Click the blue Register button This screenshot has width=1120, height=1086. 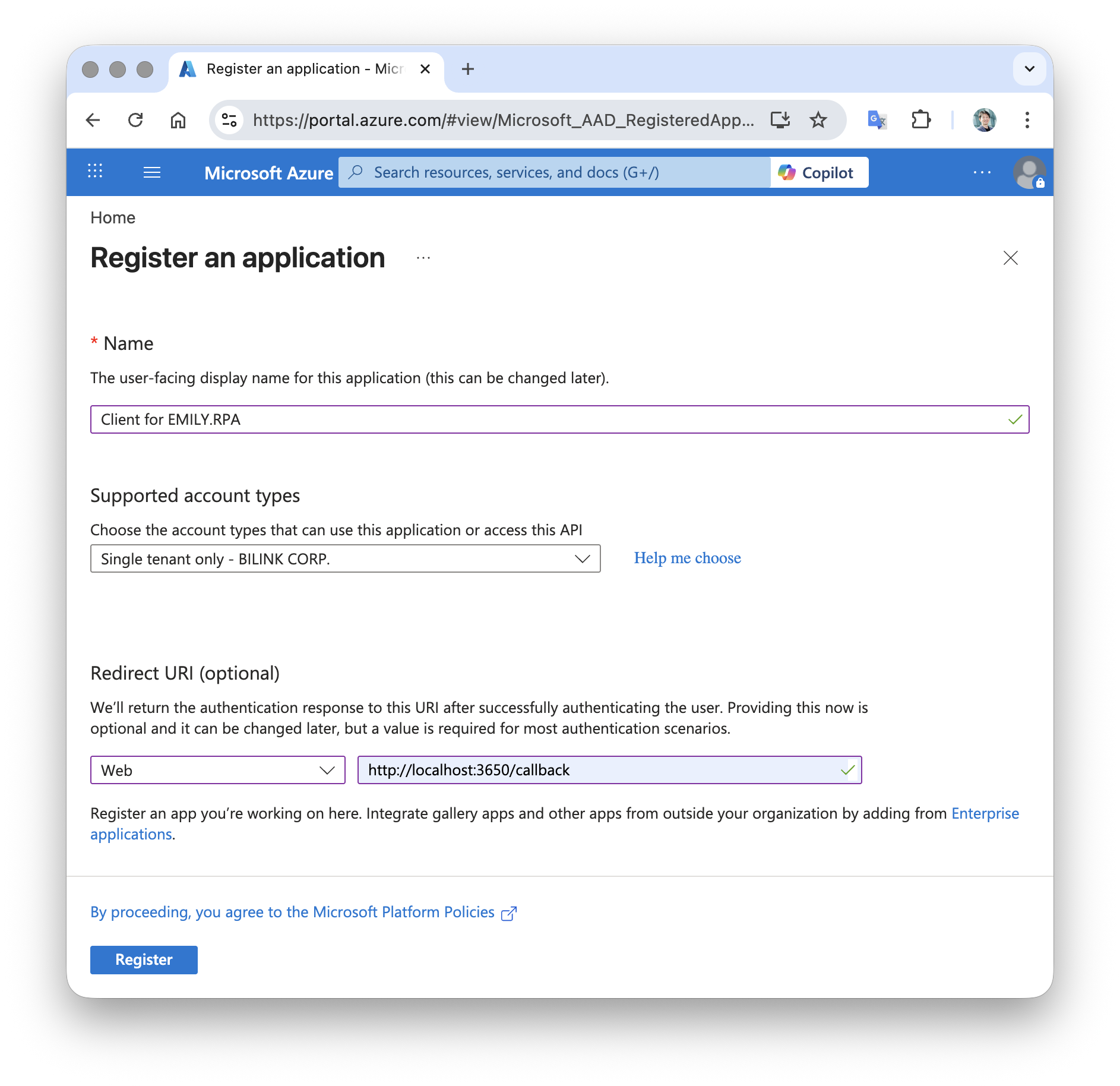pyautogui.click(x=144, y=959)
